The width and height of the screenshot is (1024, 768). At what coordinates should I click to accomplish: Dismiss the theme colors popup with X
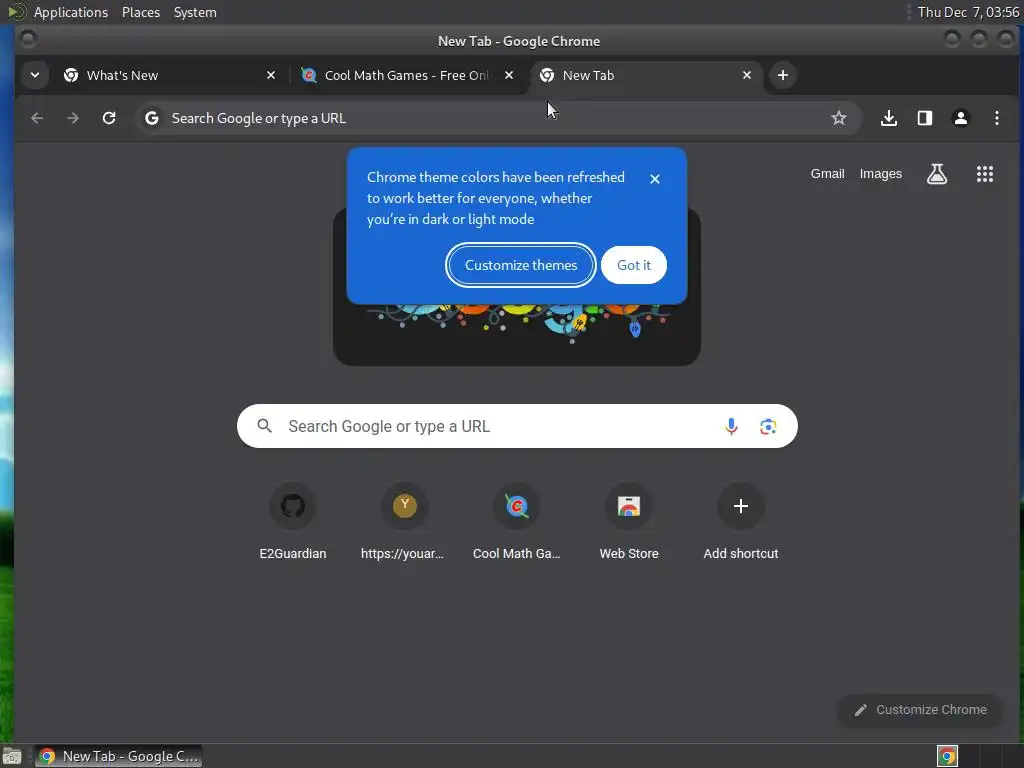[655, 179]
